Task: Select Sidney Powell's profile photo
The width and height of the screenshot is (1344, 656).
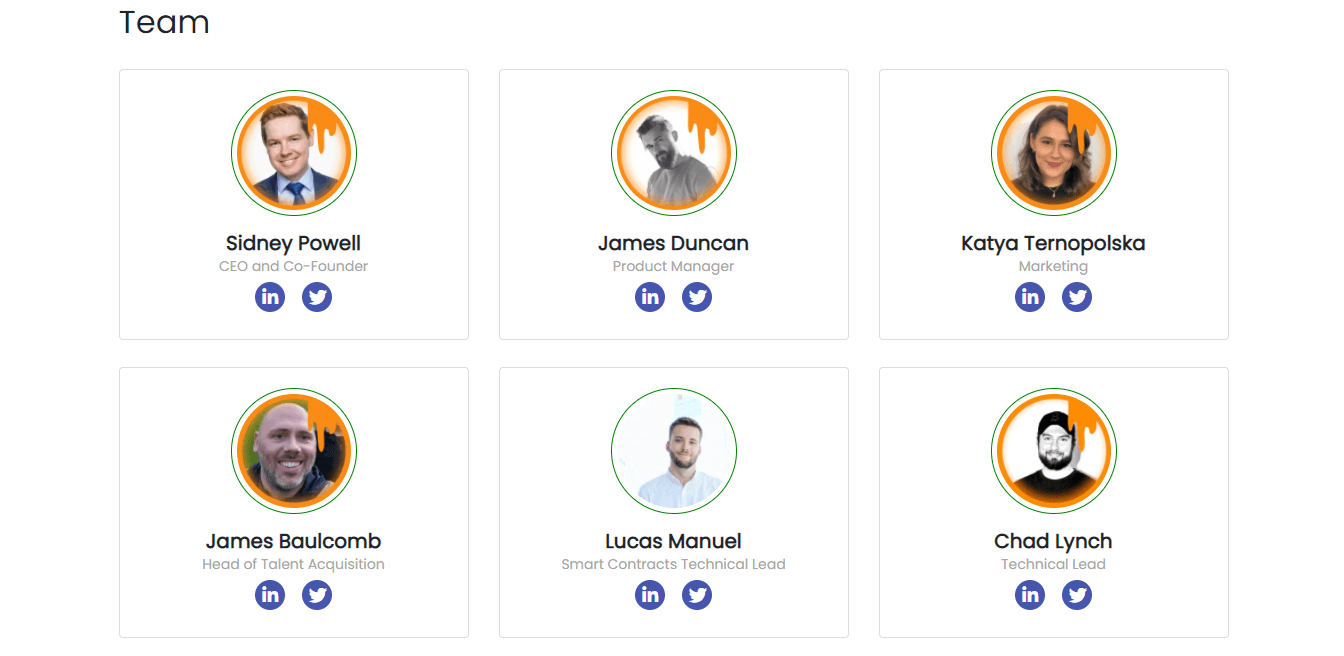Action: pos(294,153)
